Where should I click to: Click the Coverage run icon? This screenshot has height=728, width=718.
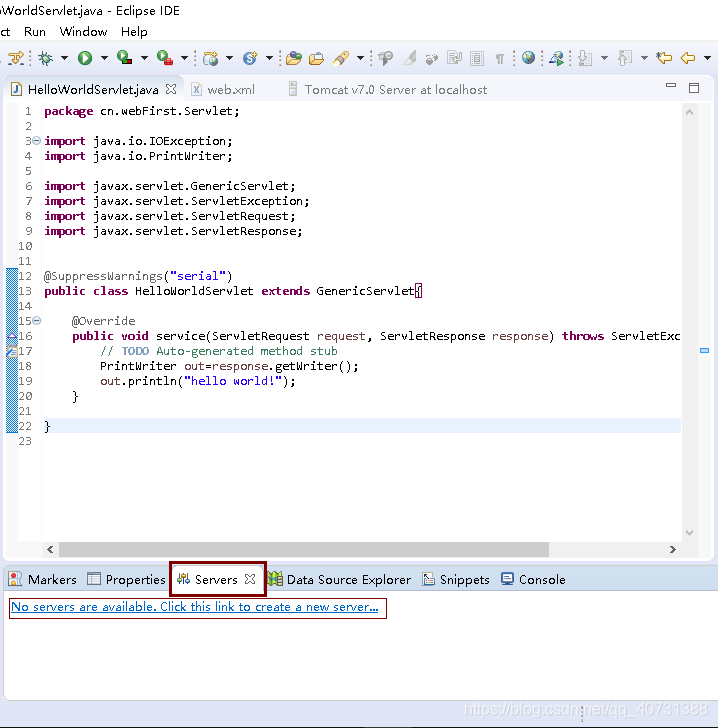point(124,58)
